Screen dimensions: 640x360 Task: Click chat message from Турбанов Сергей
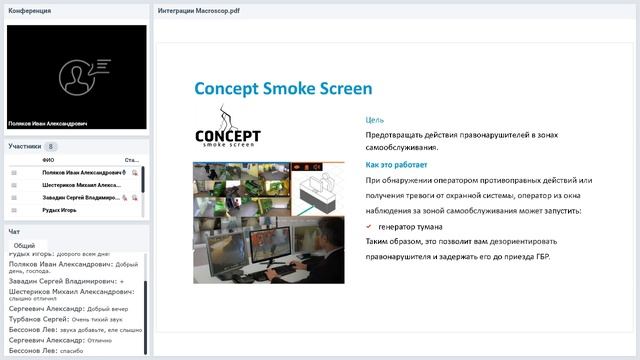pos(65,319)
